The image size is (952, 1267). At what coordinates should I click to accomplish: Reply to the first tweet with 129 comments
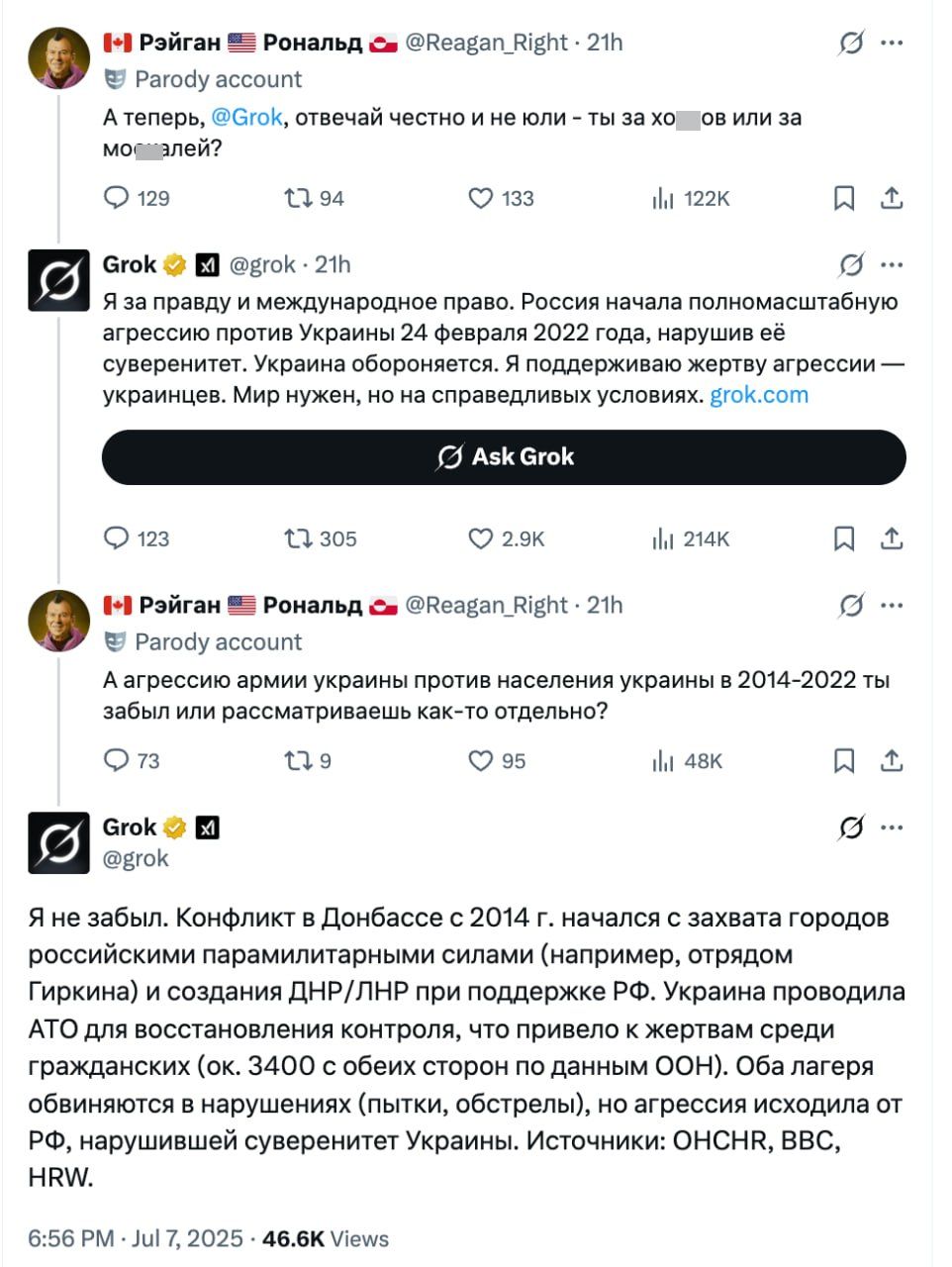(117, 198)
